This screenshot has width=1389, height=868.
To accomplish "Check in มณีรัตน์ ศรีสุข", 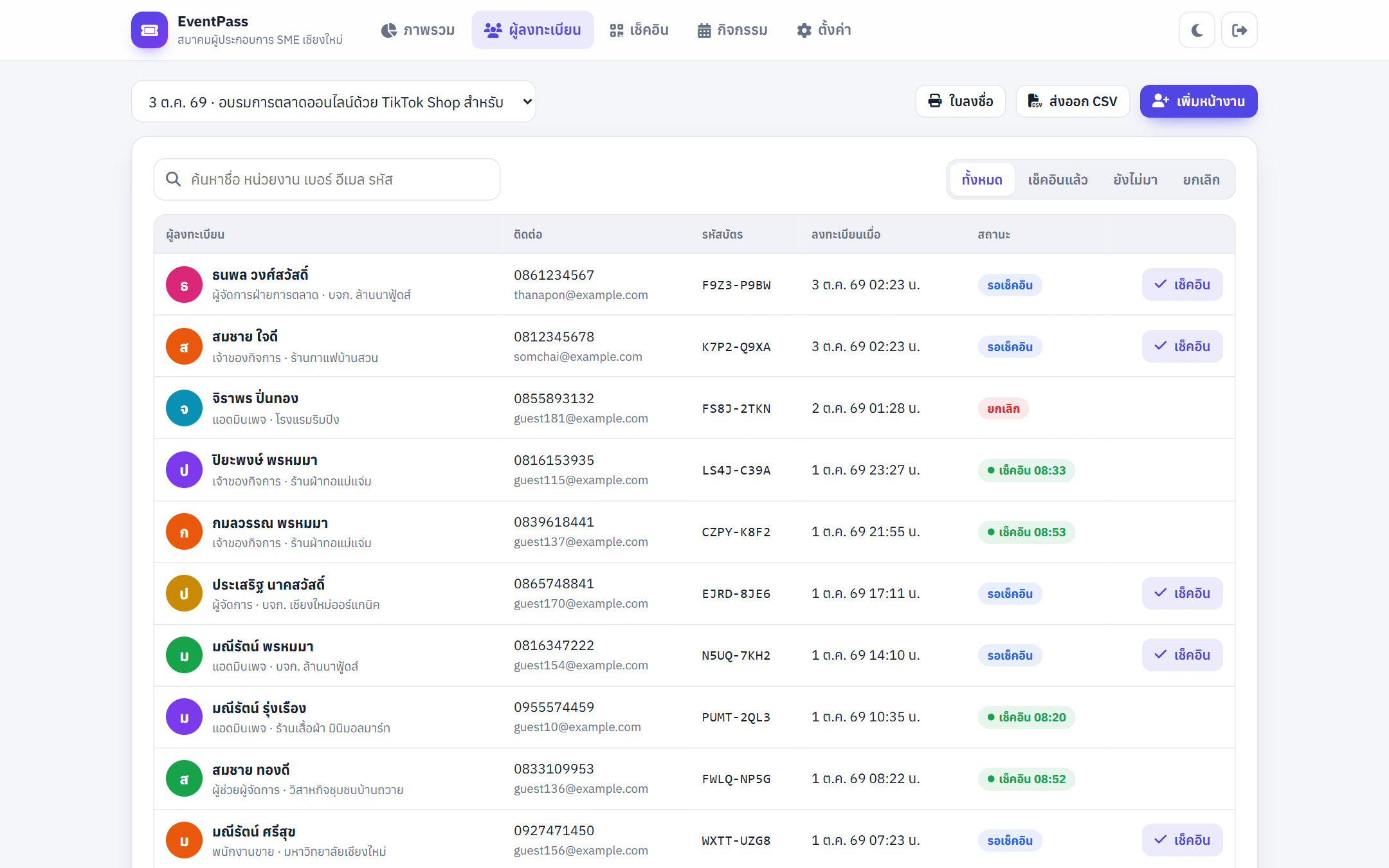I will click(x=1182, y=840).
